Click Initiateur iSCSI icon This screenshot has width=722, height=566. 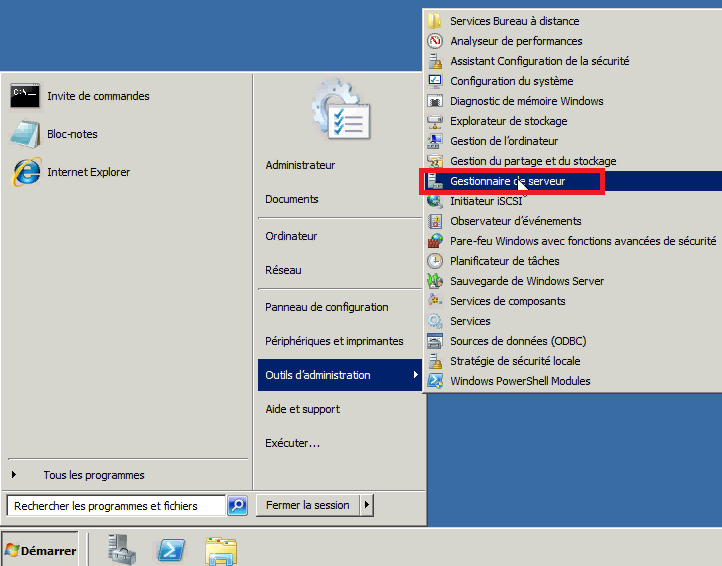click(x=435, y=201)
